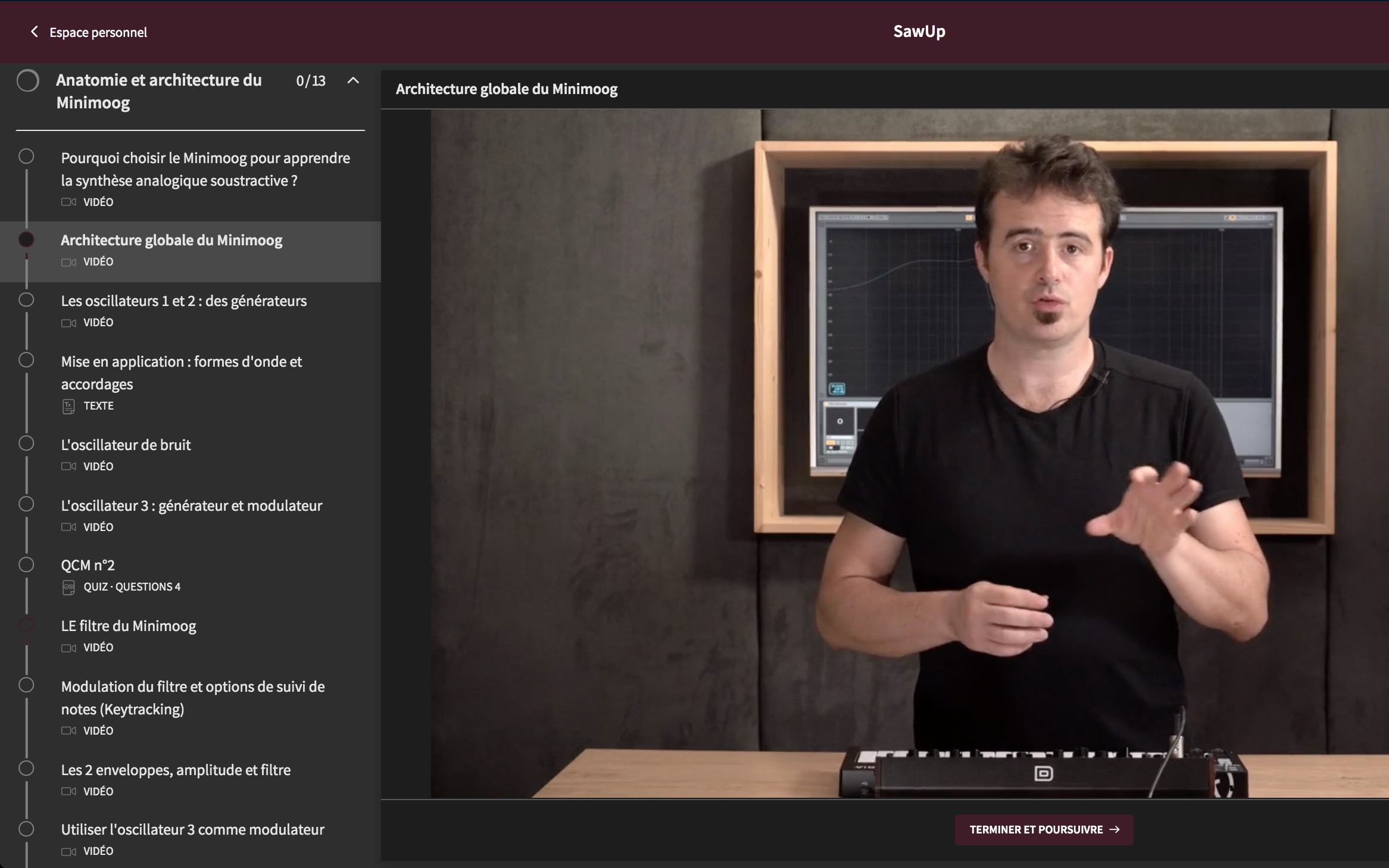The height and width of the screenshot is (868, 1389).
Task: Mark Pourquoi choisir le Minimoog lesson circle
Action: click(26, 157)
